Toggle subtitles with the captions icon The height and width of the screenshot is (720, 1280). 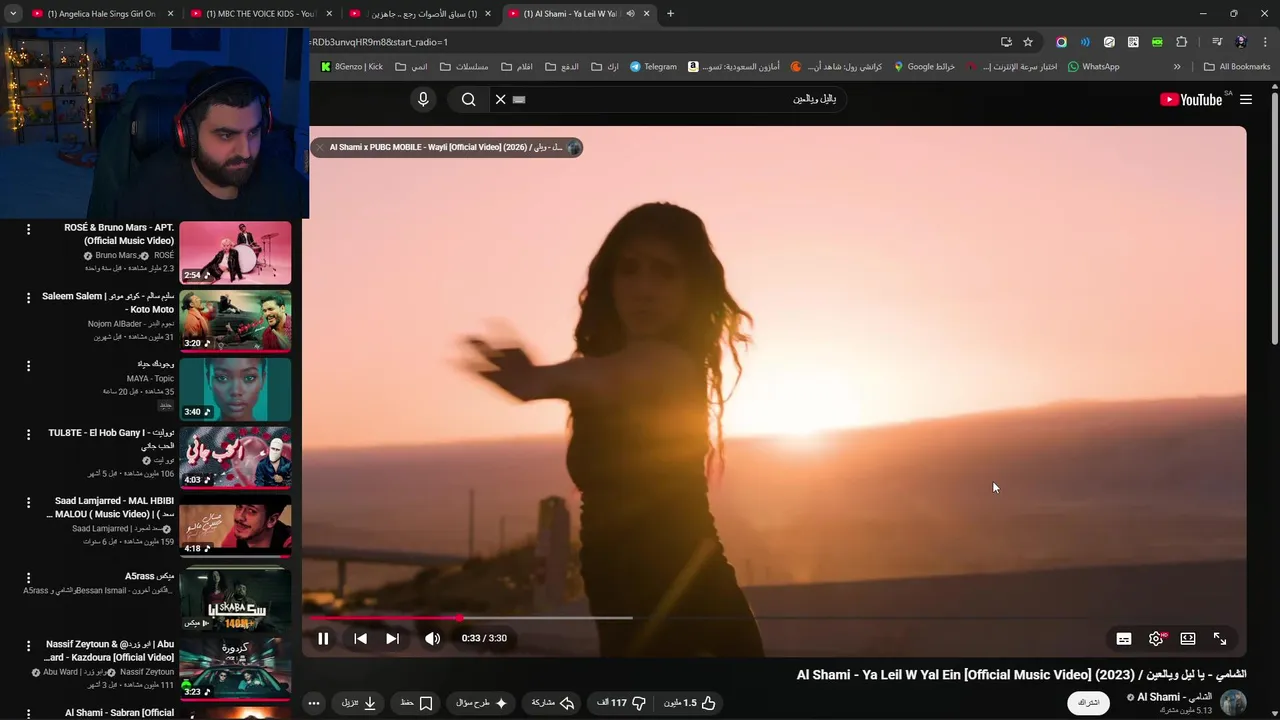pos(1124,638)
